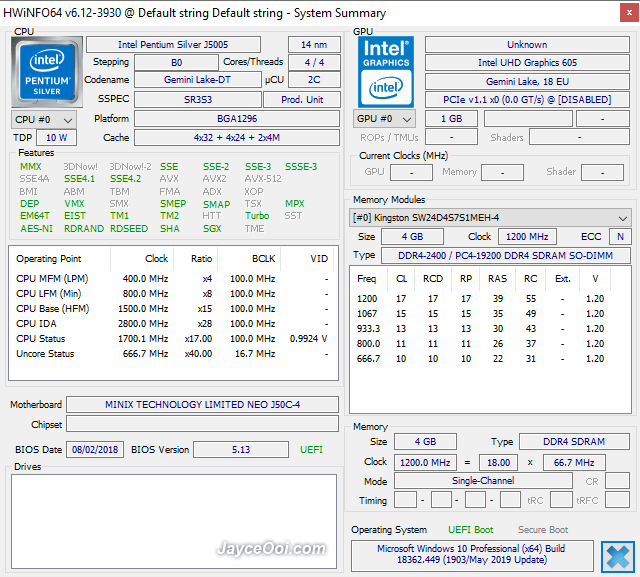Click the blue X close button at bottom right
Image resolution: width=640 pixels, height=577 pixels.
tap(618, 557)
